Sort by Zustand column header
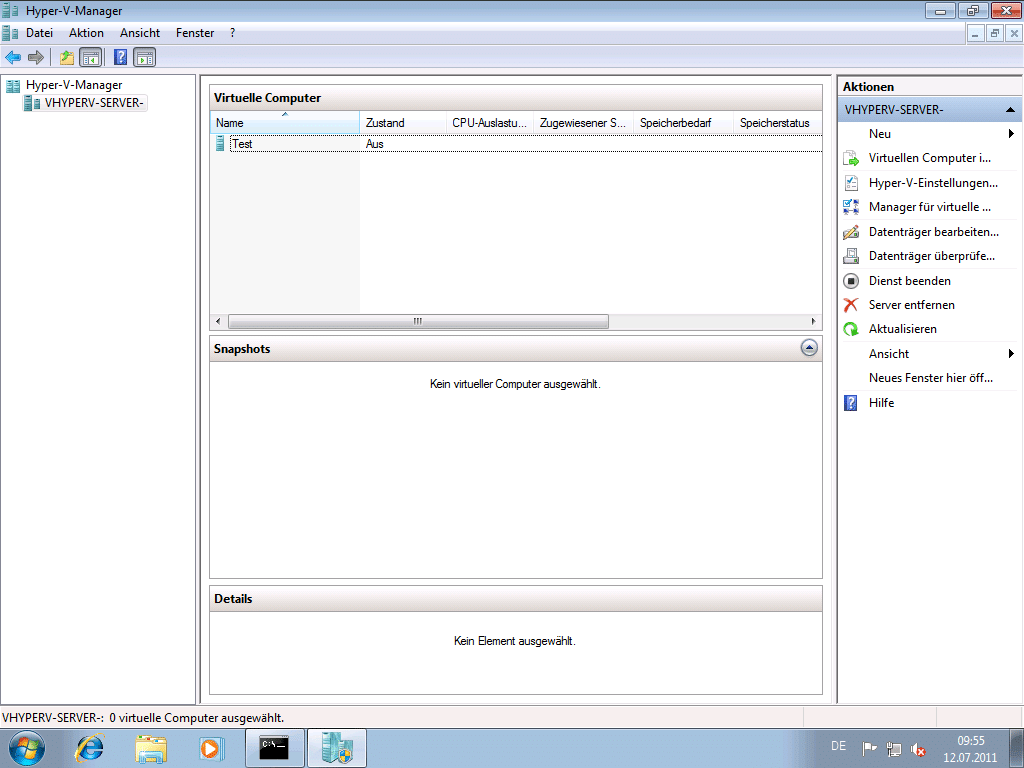 [403, 123]
